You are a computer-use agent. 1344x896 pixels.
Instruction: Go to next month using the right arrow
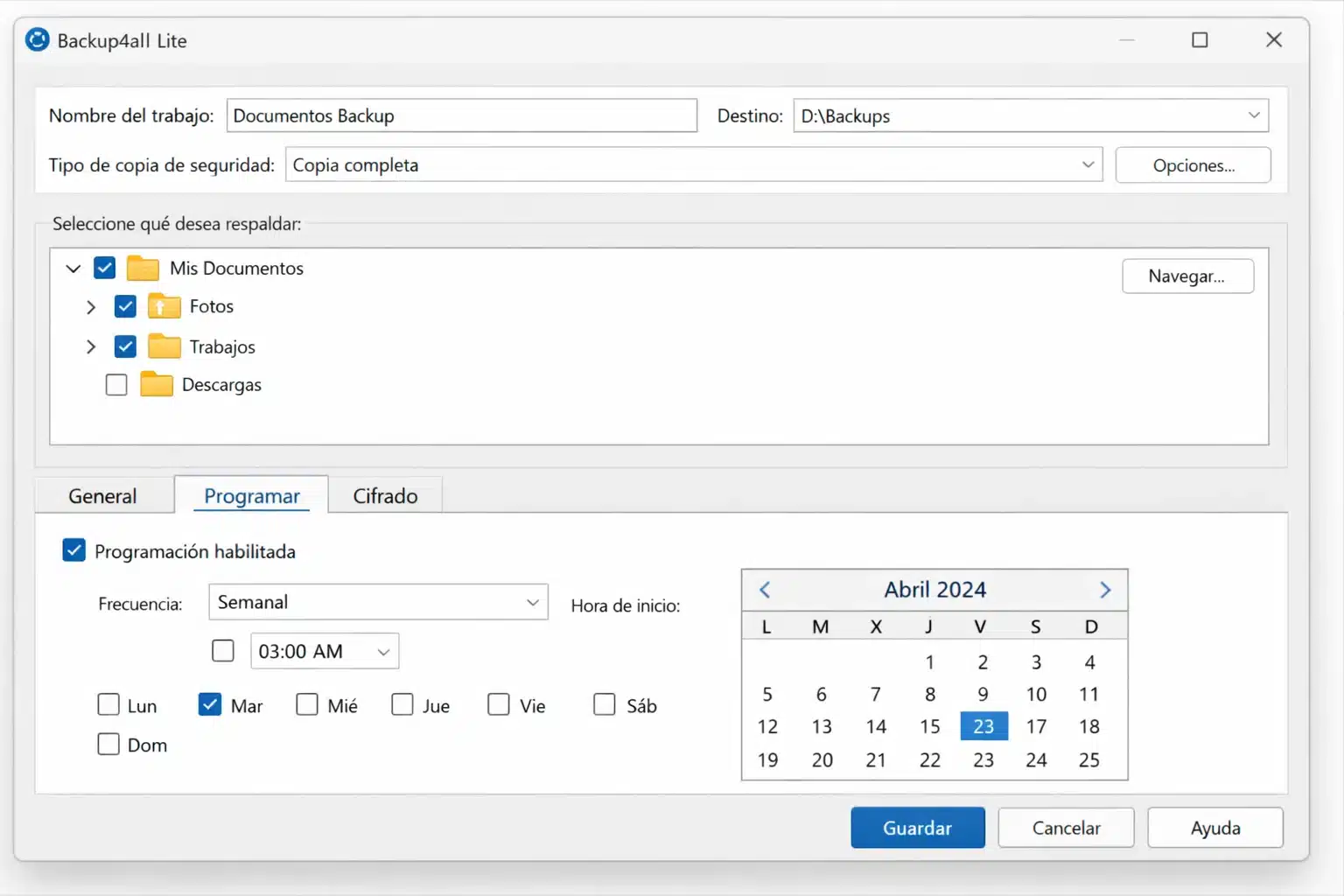click(x=1104, y=590)
